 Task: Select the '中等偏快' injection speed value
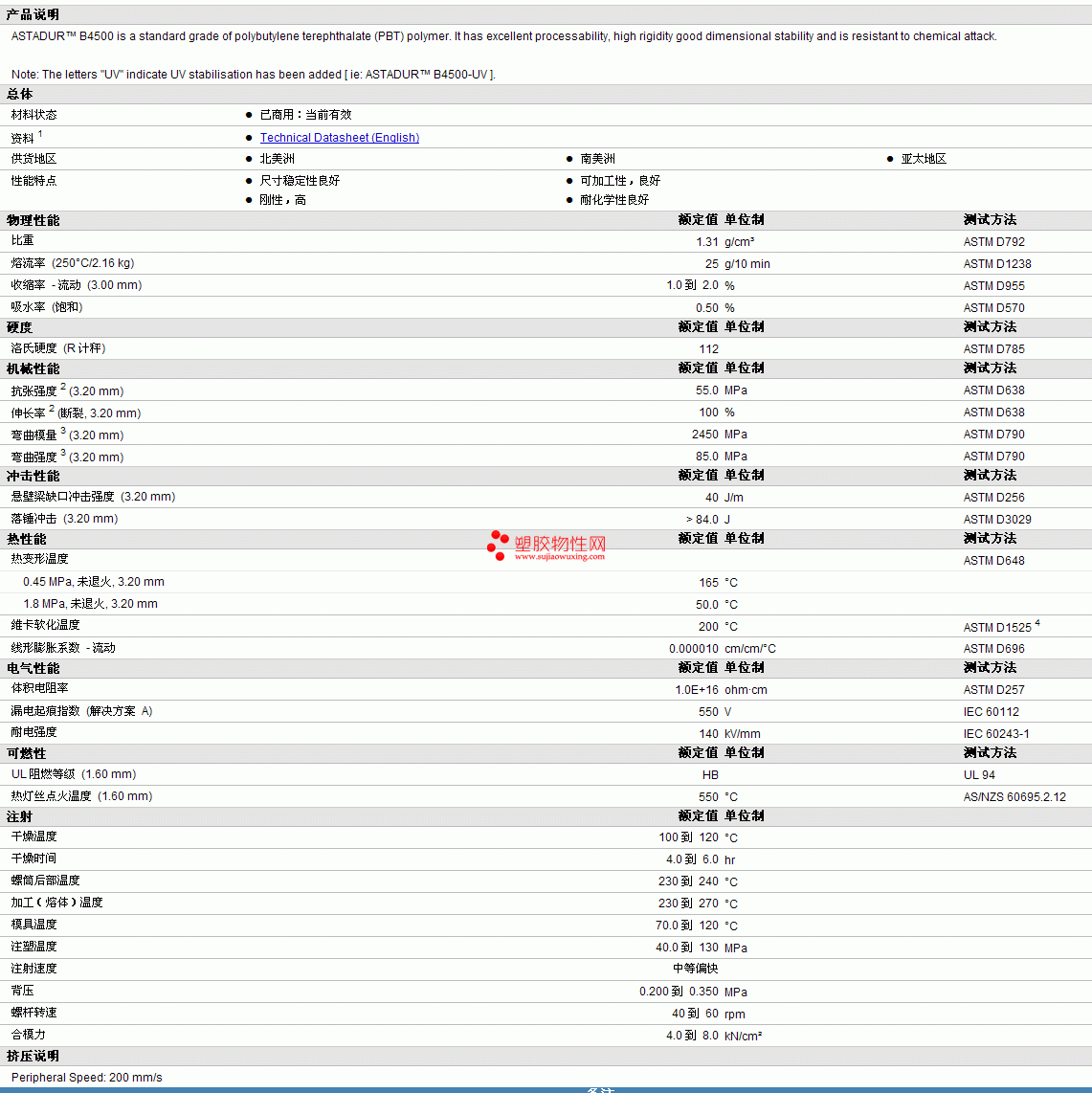tap(696, 969)
